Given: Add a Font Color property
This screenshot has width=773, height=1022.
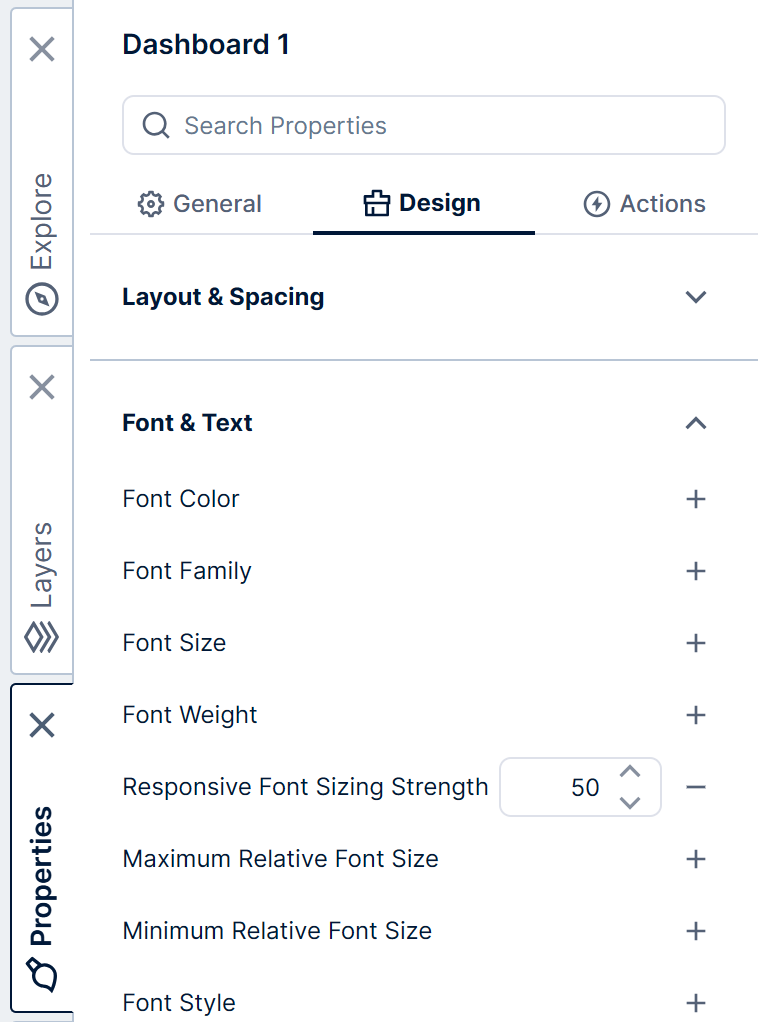Looking at the screenshot, I should point(696,499).
